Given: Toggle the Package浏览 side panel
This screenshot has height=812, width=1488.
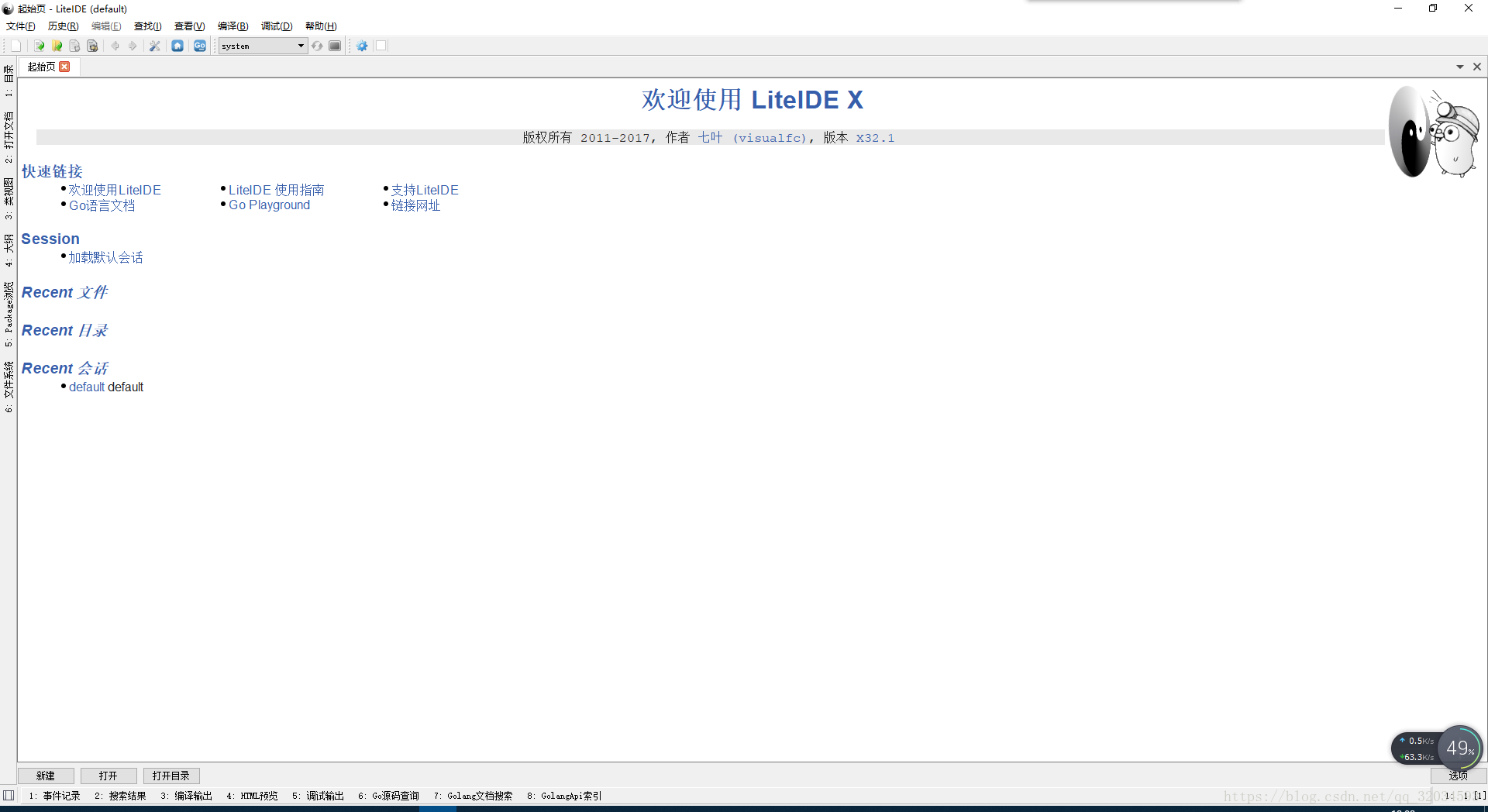Looking at the screenshot, I should coord(9,314).
